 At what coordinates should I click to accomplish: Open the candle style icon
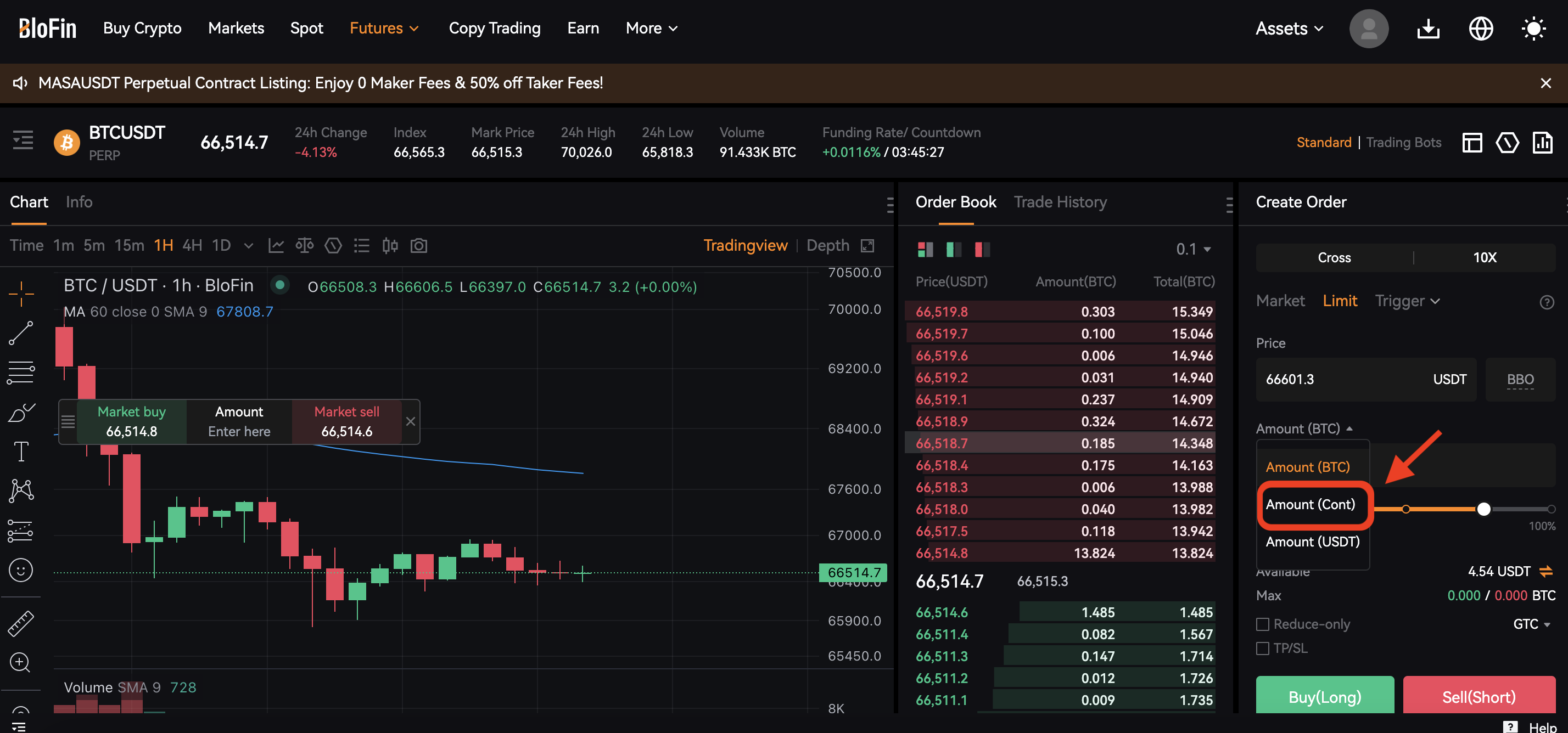(390, 245)
